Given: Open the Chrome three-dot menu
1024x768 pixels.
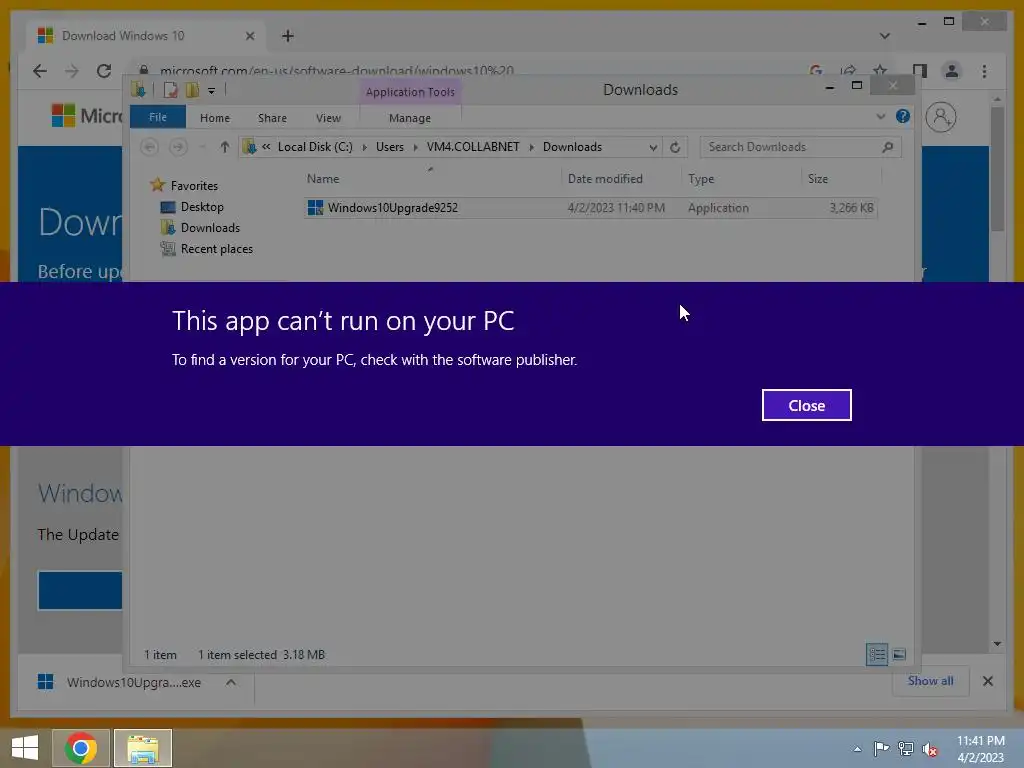Looking at the screenshot, I should coord(984,71).
